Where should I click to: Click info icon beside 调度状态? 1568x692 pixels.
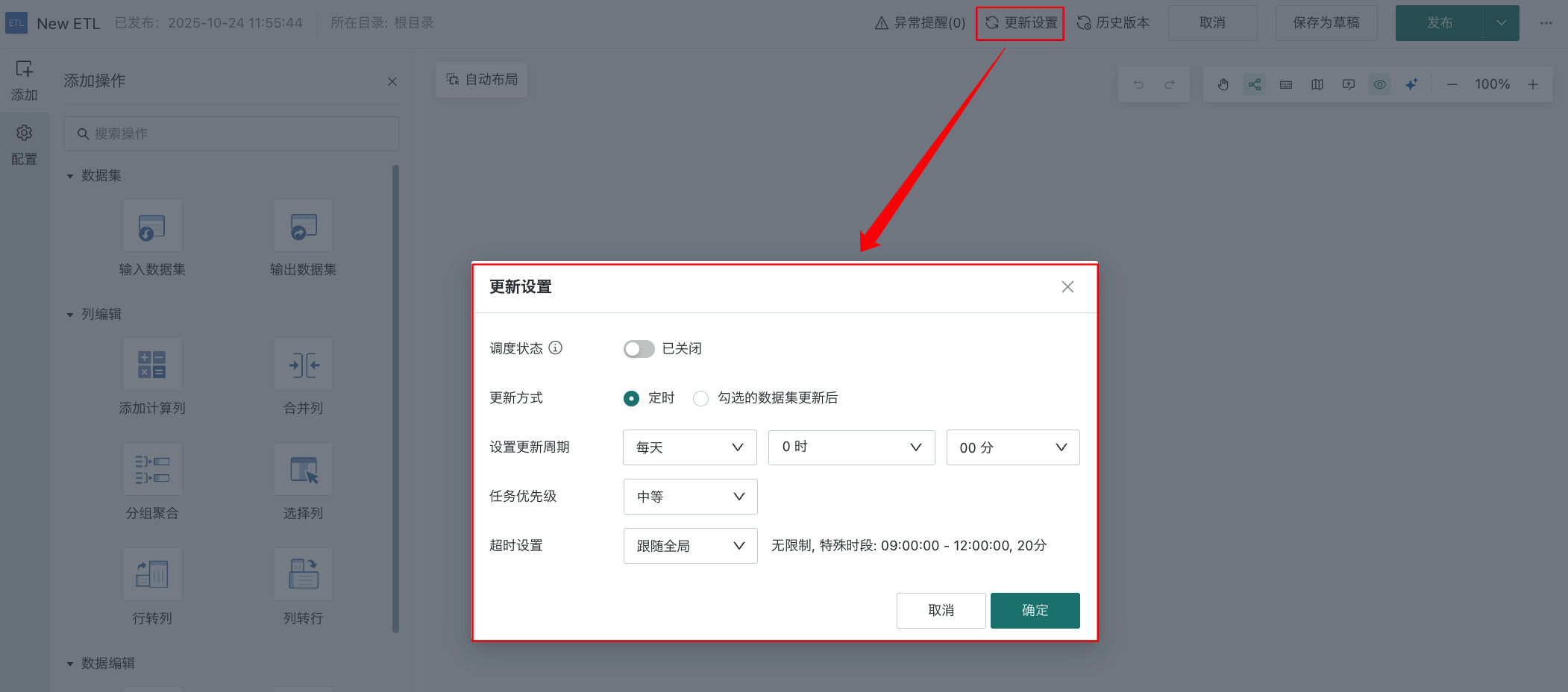[x=556, y=348]
